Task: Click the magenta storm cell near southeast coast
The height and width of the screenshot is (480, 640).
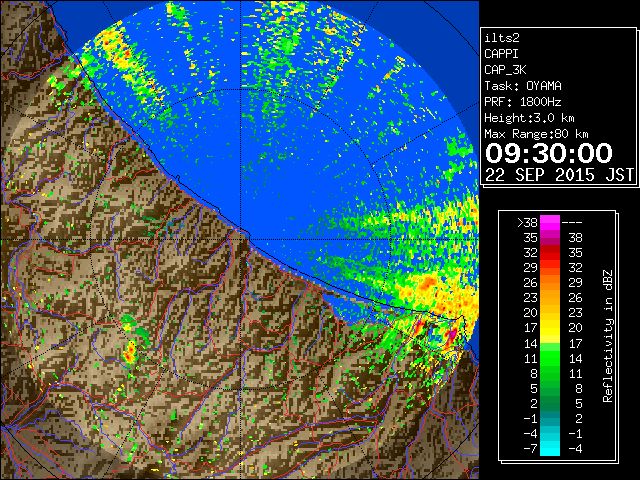Action: [x=452, y=336]
